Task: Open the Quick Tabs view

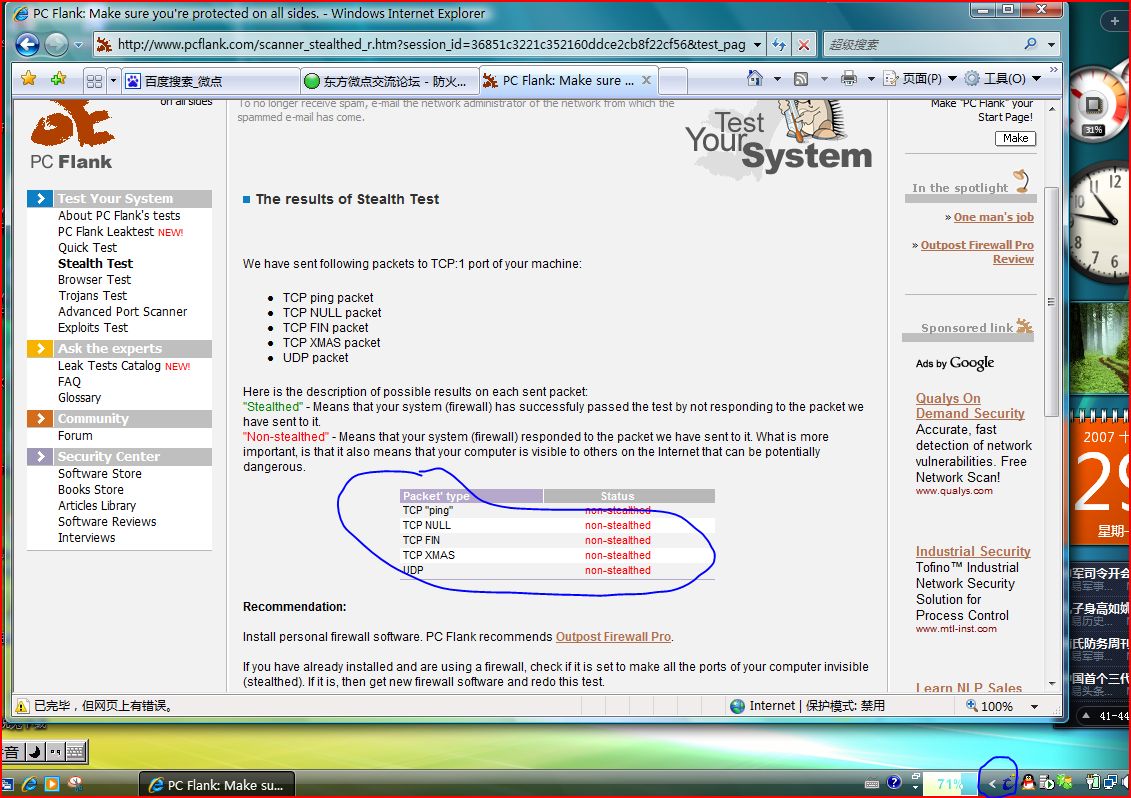Action: click(94, 81)
